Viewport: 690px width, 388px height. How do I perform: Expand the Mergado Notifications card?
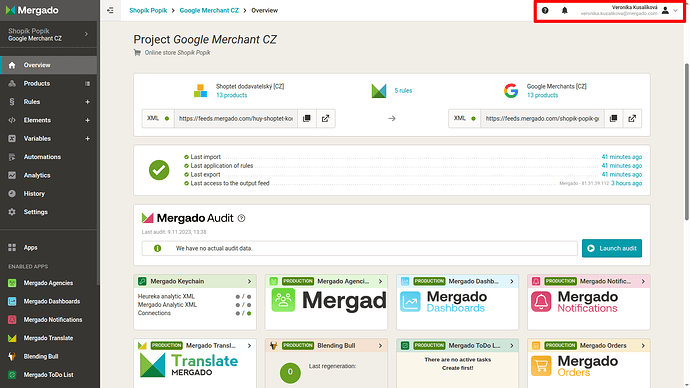[x=643, y=282]
